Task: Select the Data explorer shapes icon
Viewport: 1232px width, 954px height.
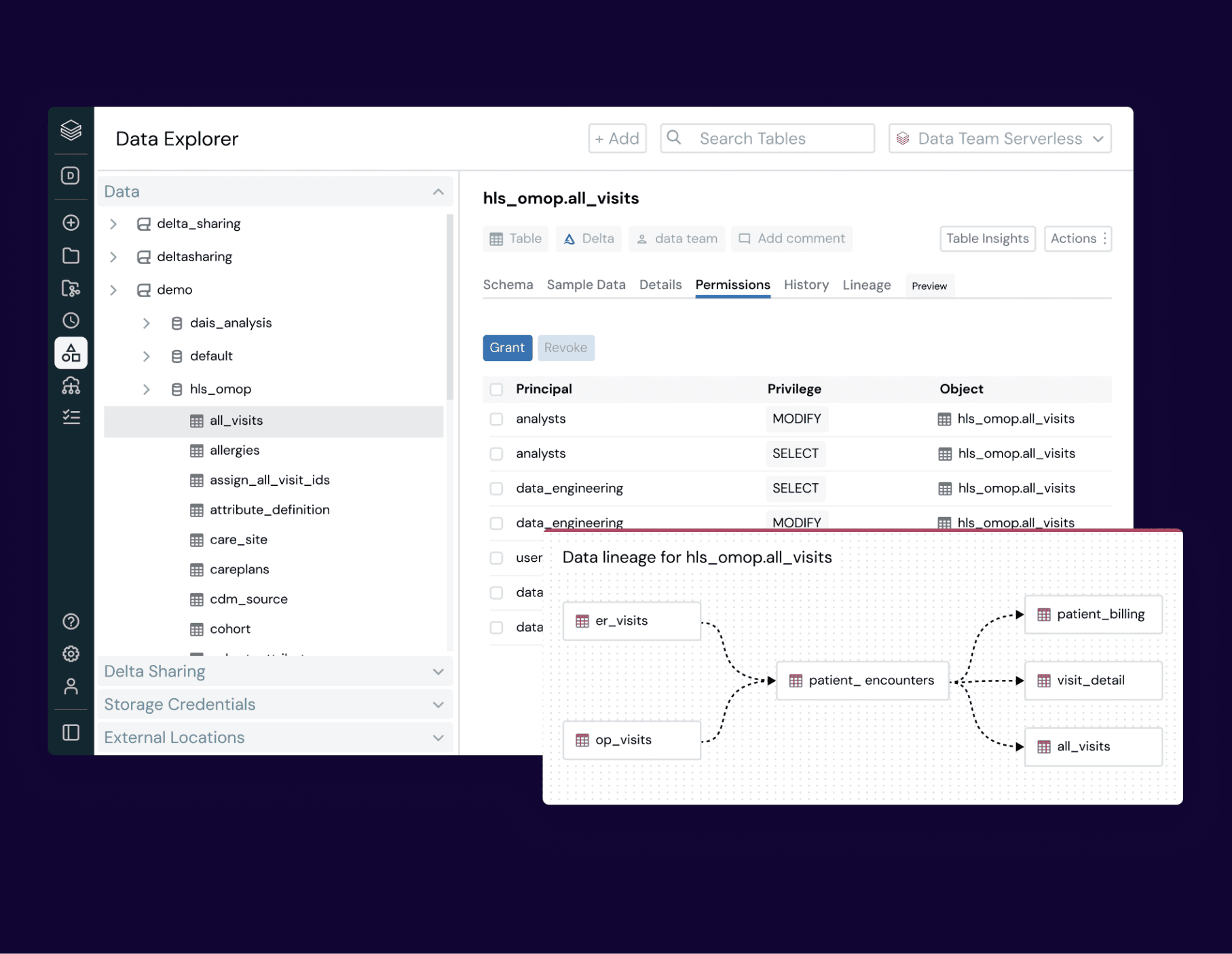Action: (x=71, y=353)
